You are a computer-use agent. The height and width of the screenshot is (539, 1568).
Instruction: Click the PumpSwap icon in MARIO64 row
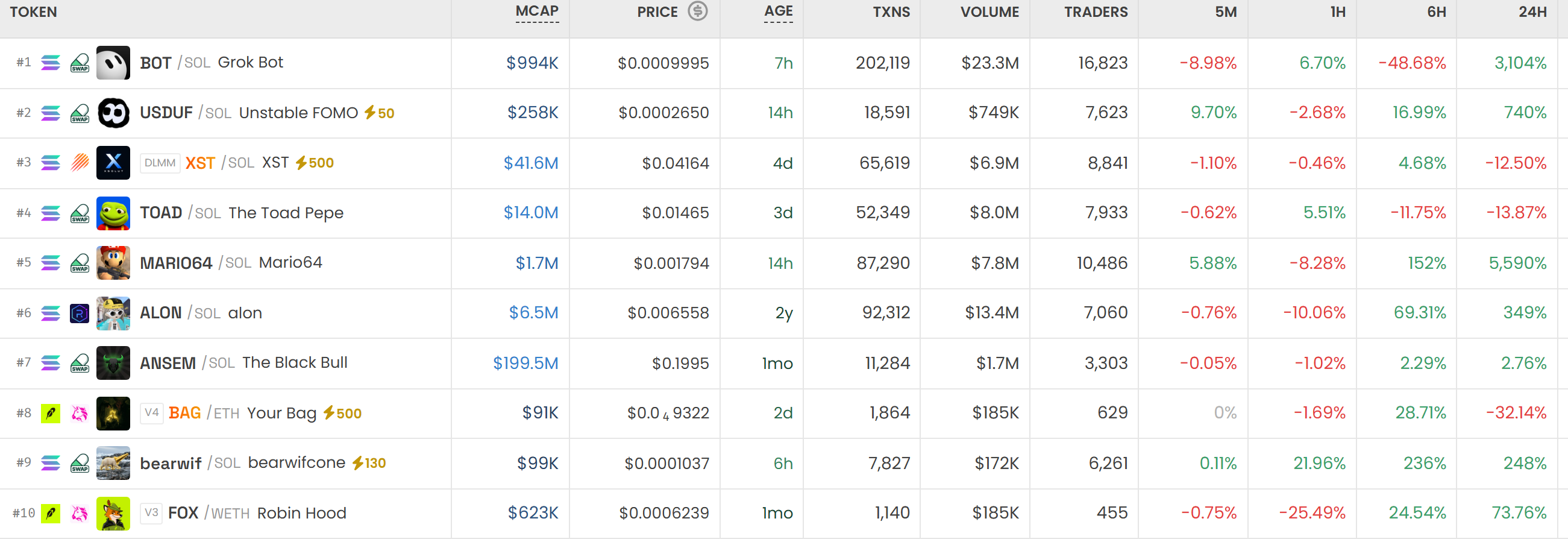pyautogui.click(x=80, y=263)
